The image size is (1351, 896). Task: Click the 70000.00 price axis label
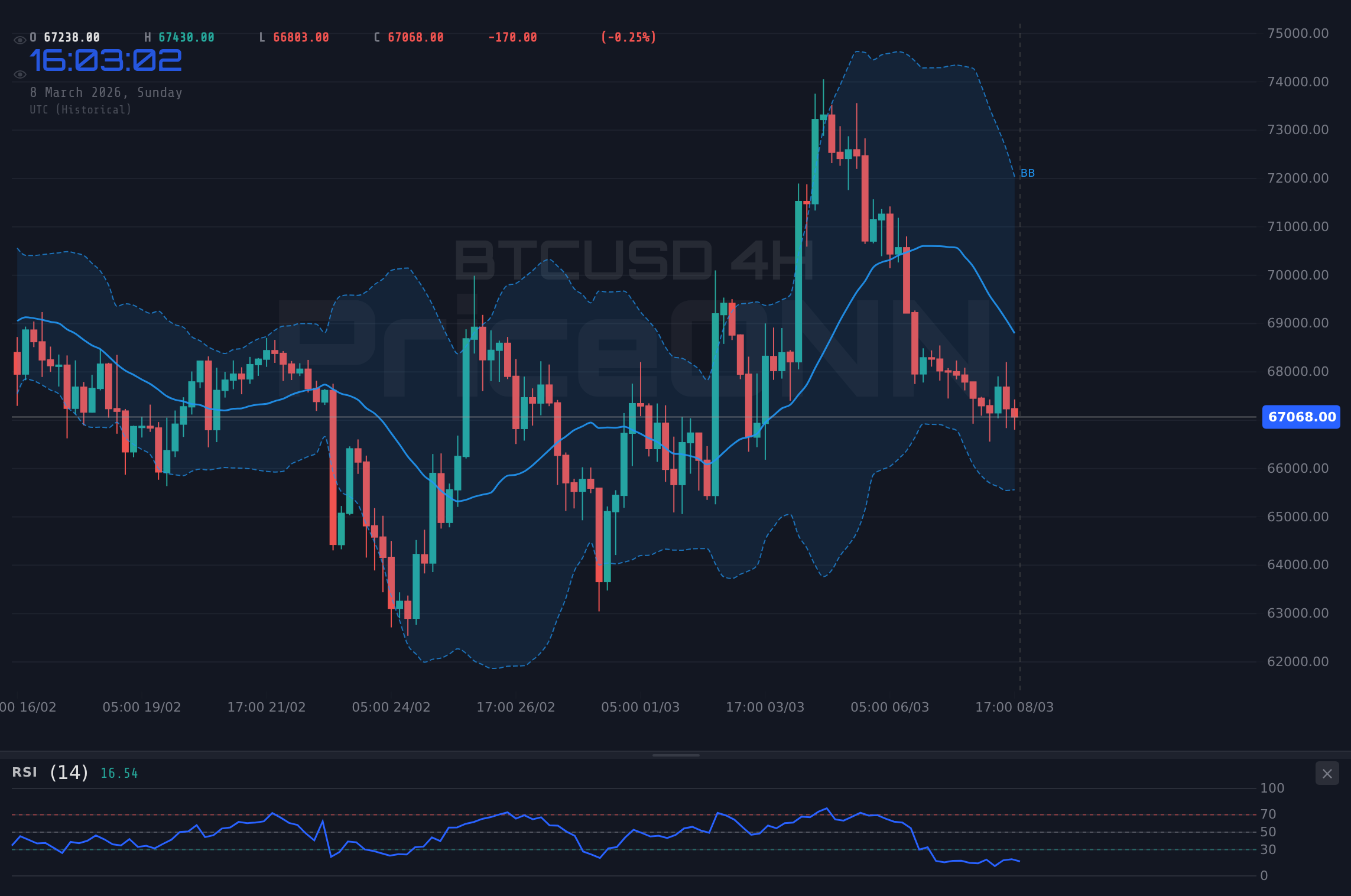tap(1298, 275)
